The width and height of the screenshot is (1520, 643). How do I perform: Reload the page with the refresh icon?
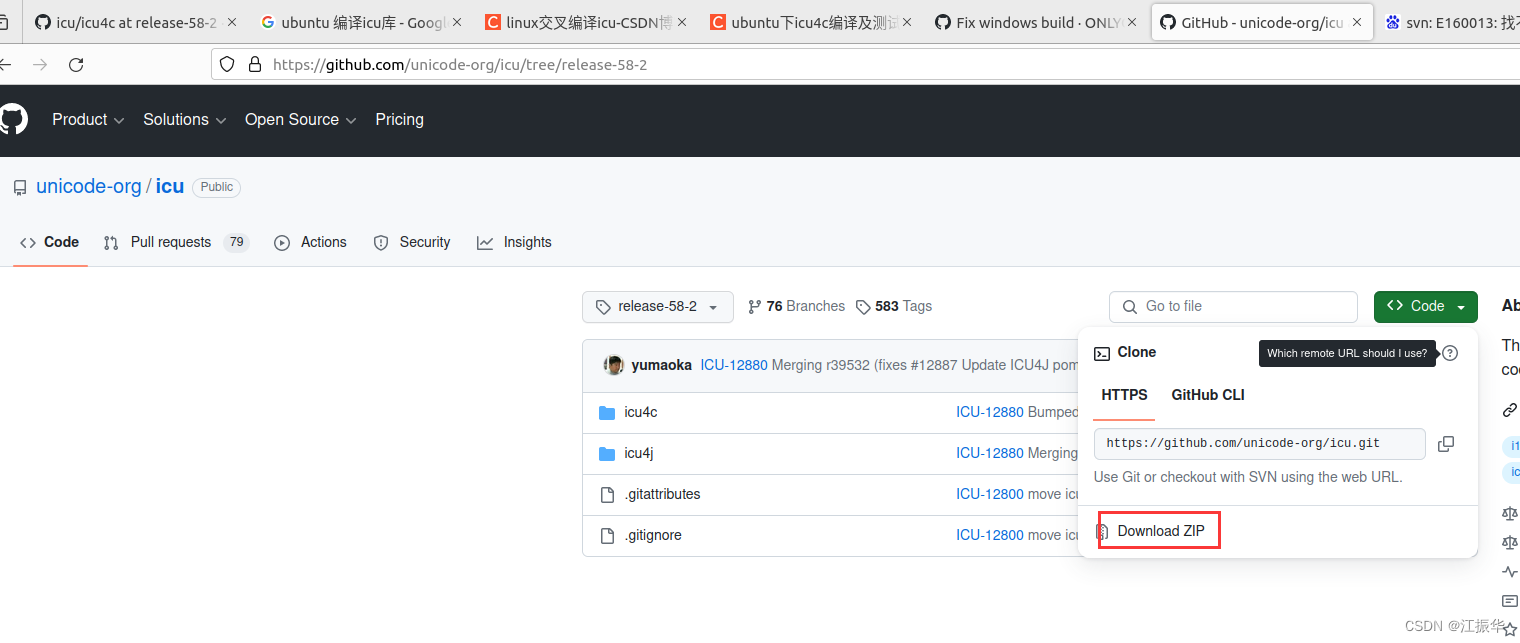(76, 65)
